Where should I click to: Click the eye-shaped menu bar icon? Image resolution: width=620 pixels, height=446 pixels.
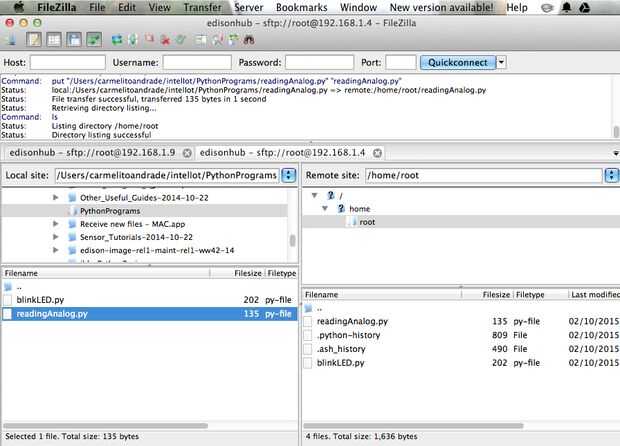click(x=547, y=8)
